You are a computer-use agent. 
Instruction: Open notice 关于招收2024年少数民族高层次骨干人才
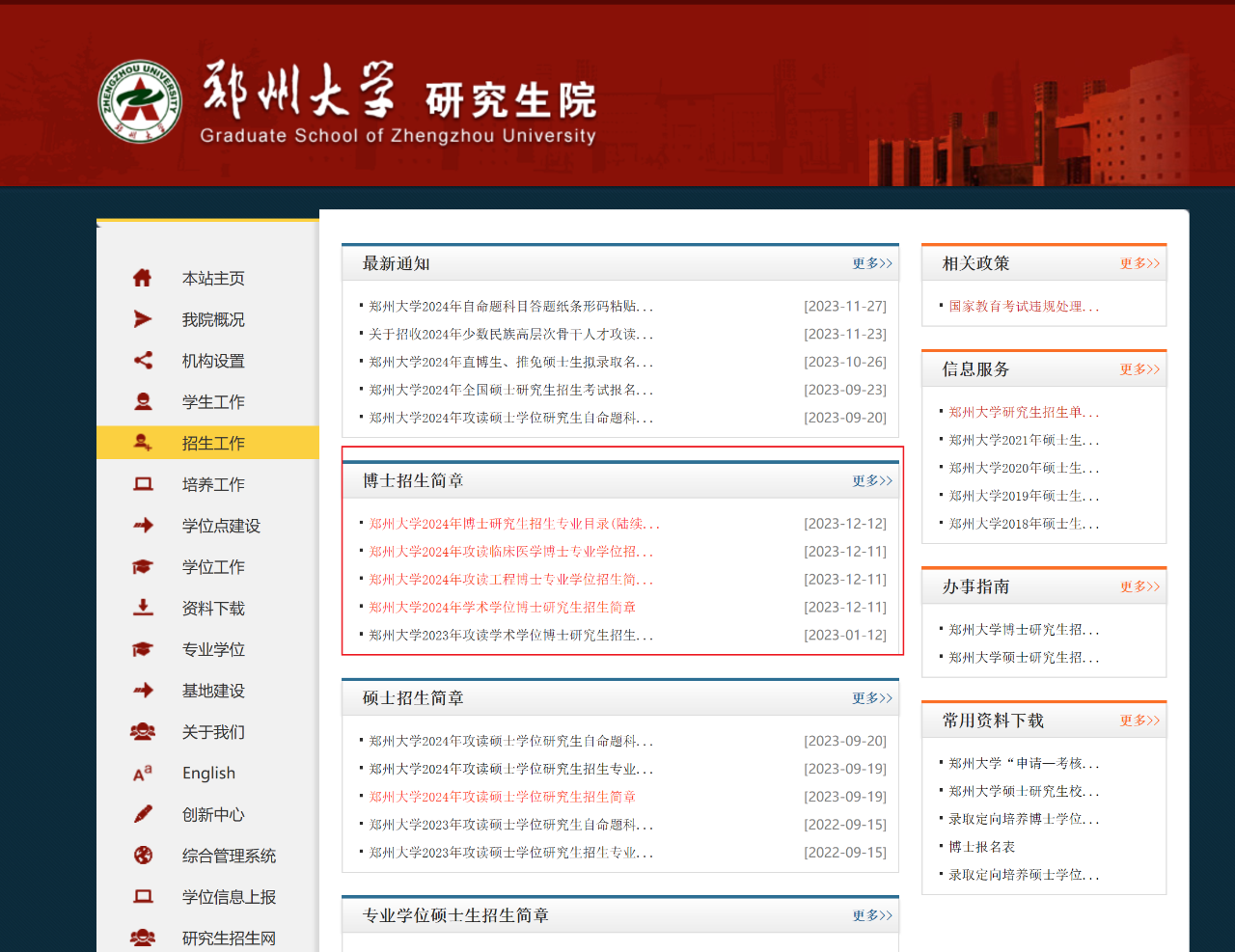(511, 334)
